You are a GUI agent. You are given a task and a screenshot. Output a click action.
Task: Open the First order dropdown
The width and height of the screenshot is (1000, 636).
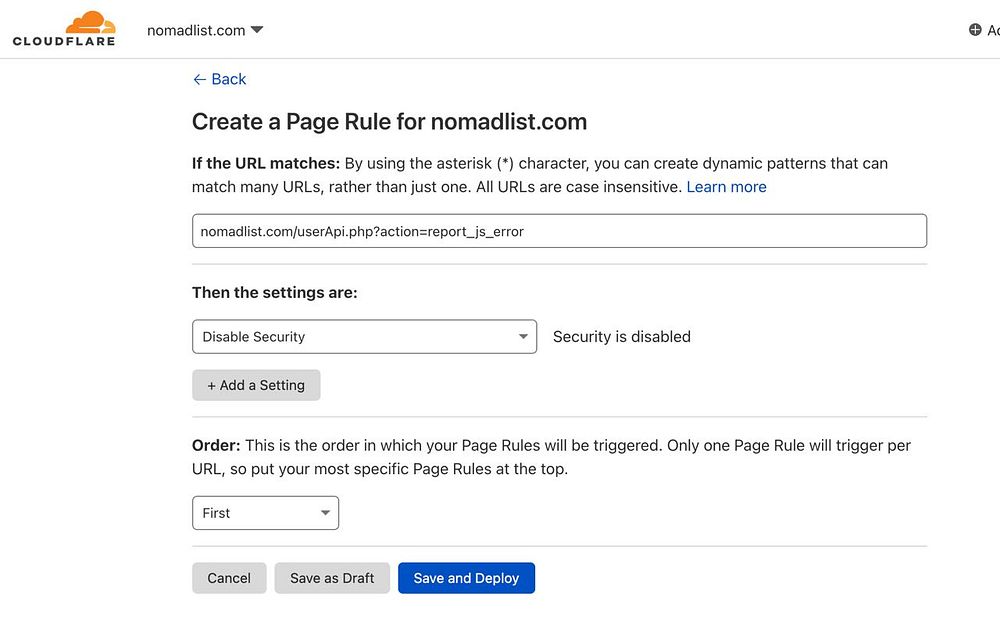click(265, 513)
